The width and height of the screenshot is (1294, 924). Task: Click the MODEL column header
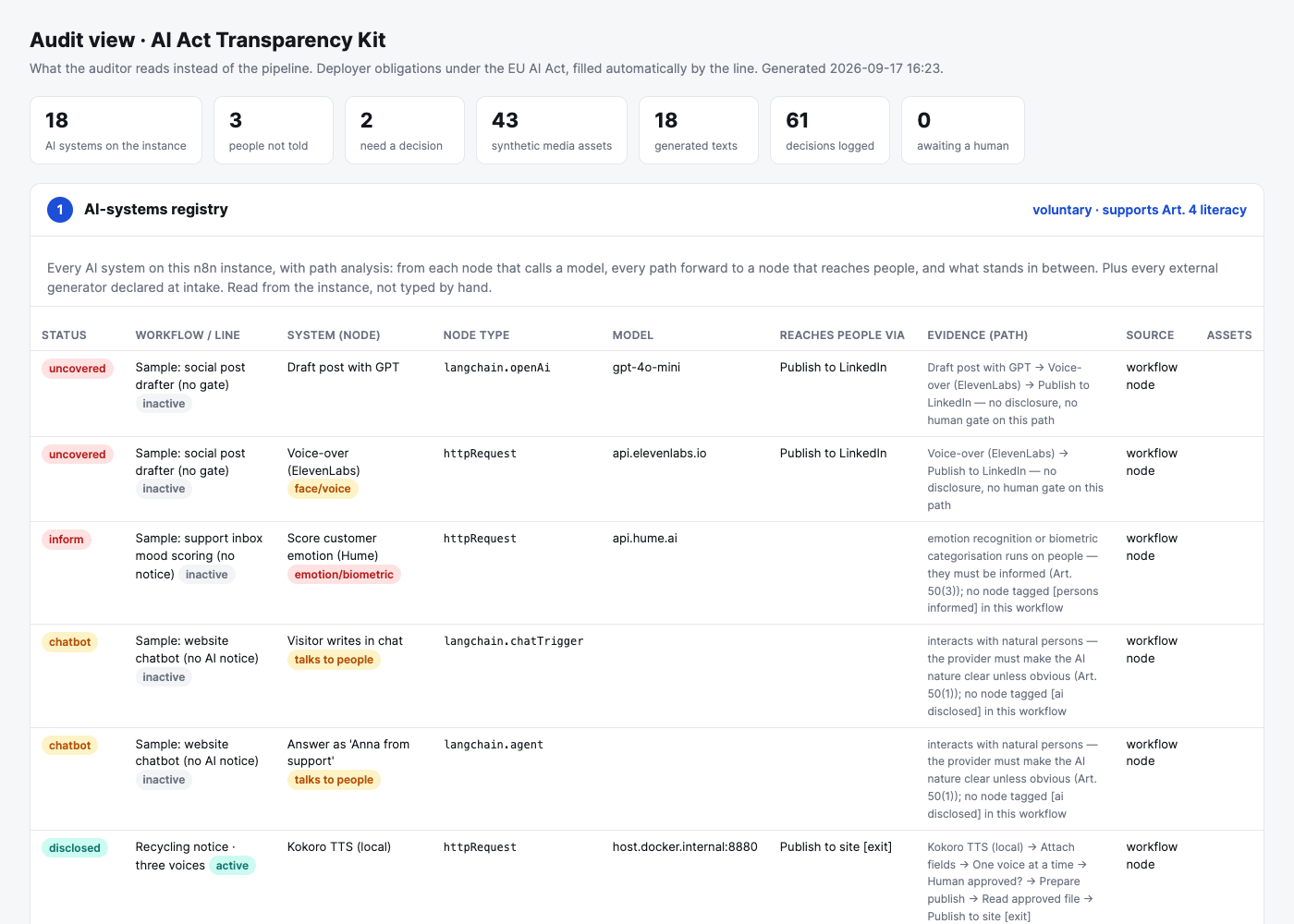point(633,335)
